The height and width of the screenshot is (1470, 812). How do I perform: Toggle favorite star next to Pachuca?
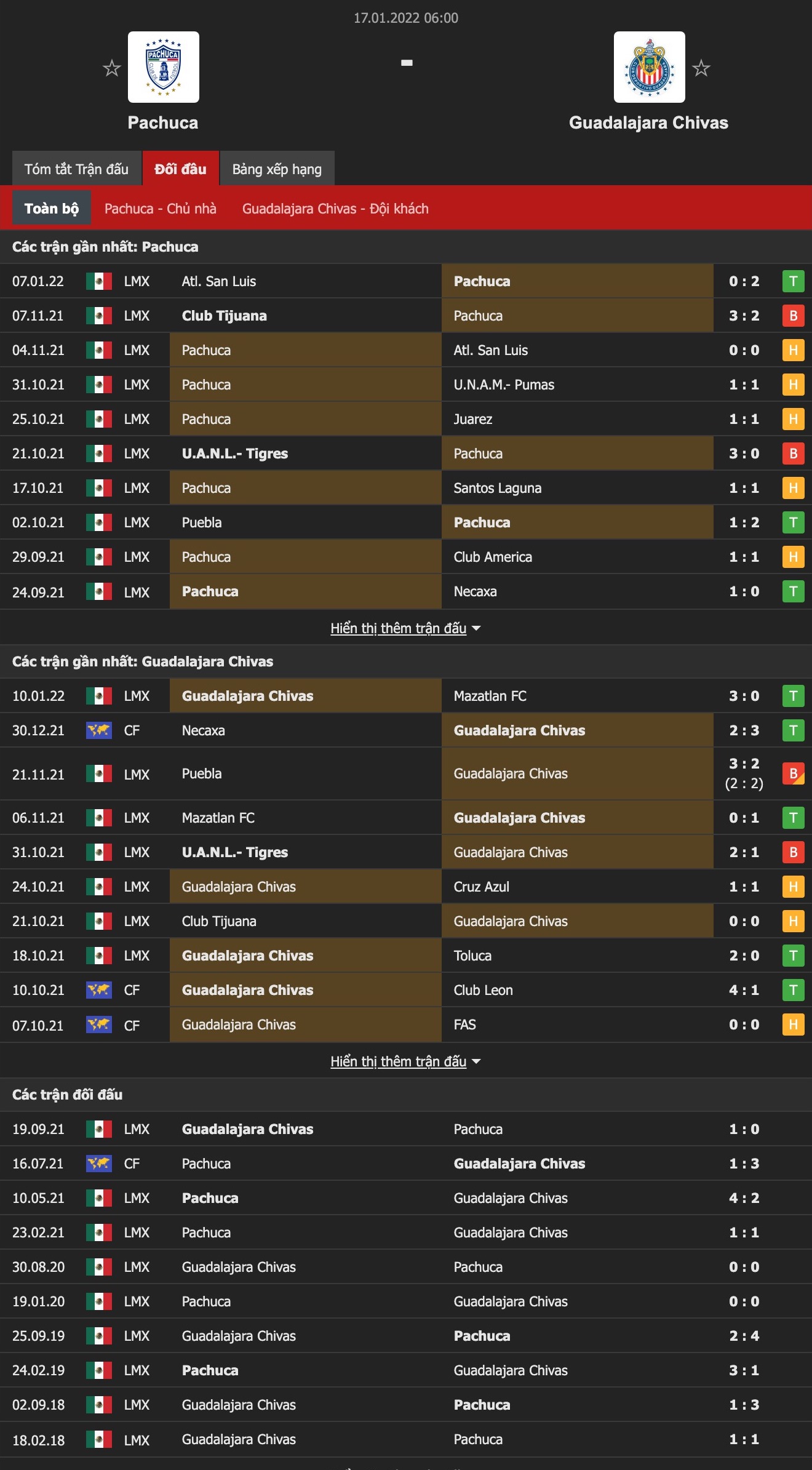pos(111,68)
